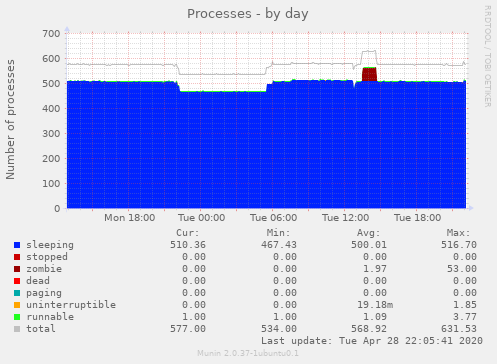
Task: Select uninterruptible maximum value 1.85
Action: pyautogui.click(x=465, y=305)
